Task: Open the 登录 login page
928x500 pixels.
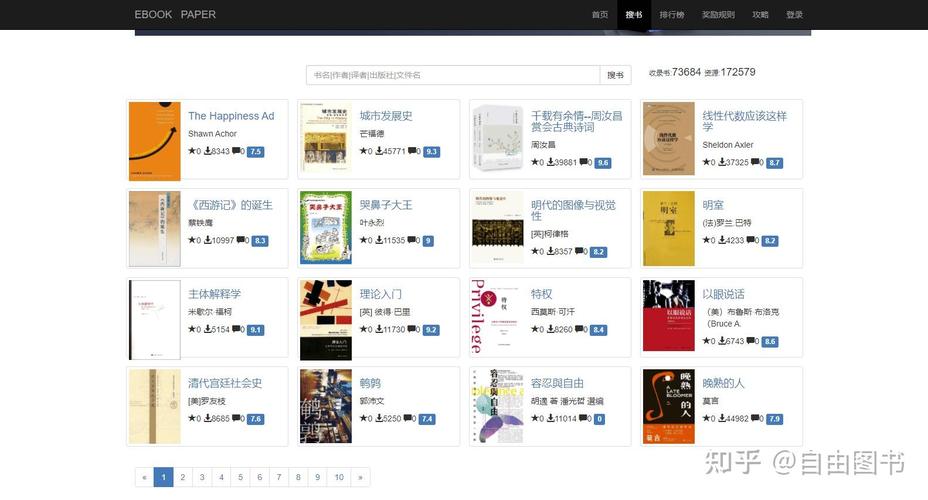Action: (794, 15)
